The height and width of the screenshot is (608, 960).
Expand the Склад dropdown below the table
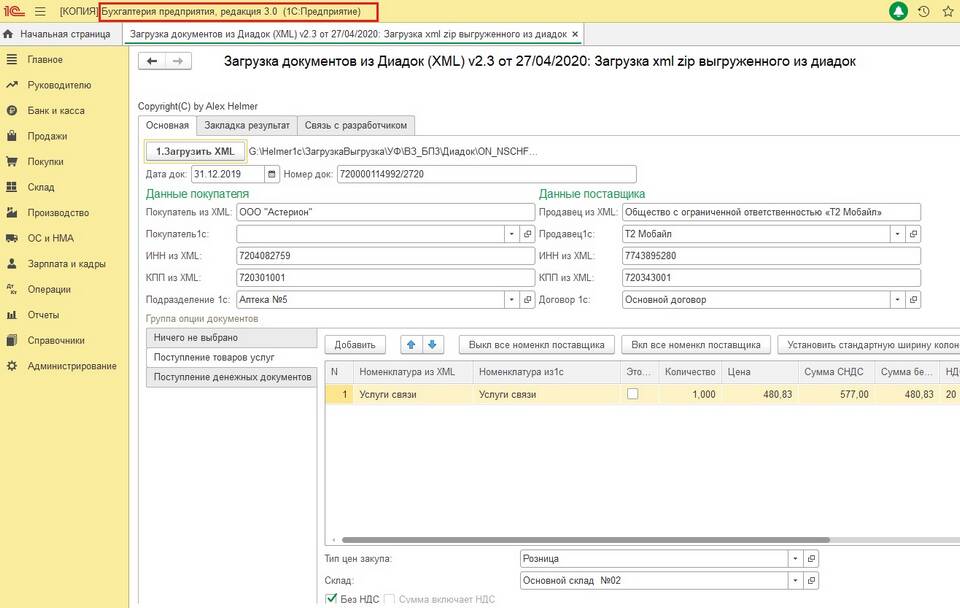(795, 580)
